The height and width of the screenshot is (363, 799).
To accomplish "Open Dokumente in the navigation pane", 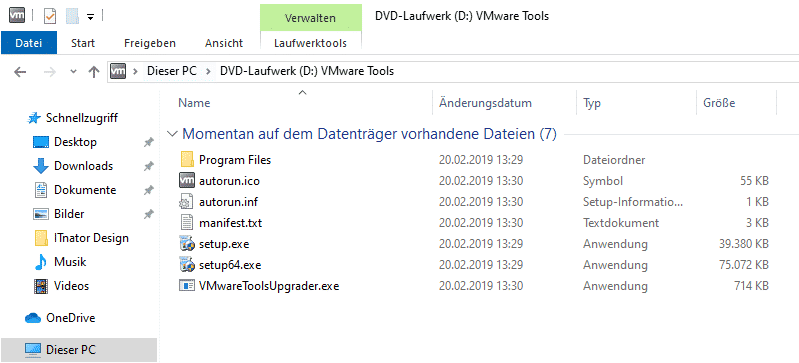I will pyautogui.click(x=85, y=190).
